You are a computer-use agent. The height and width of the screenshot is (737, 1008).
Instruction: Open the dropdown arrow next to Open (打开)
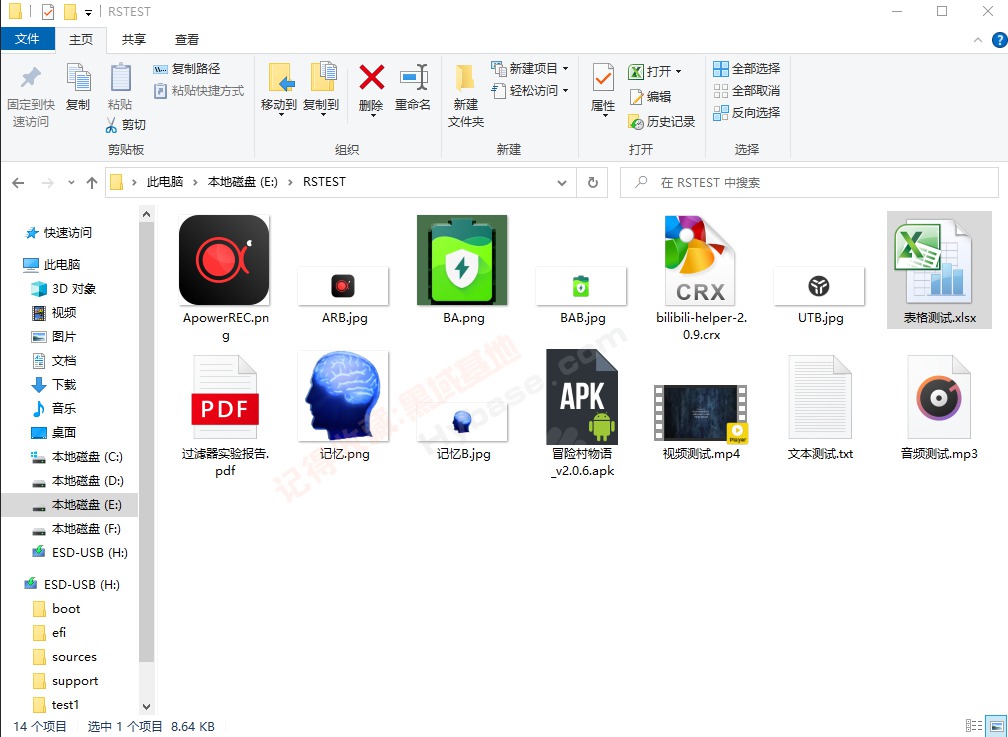[x=678, y=71]
